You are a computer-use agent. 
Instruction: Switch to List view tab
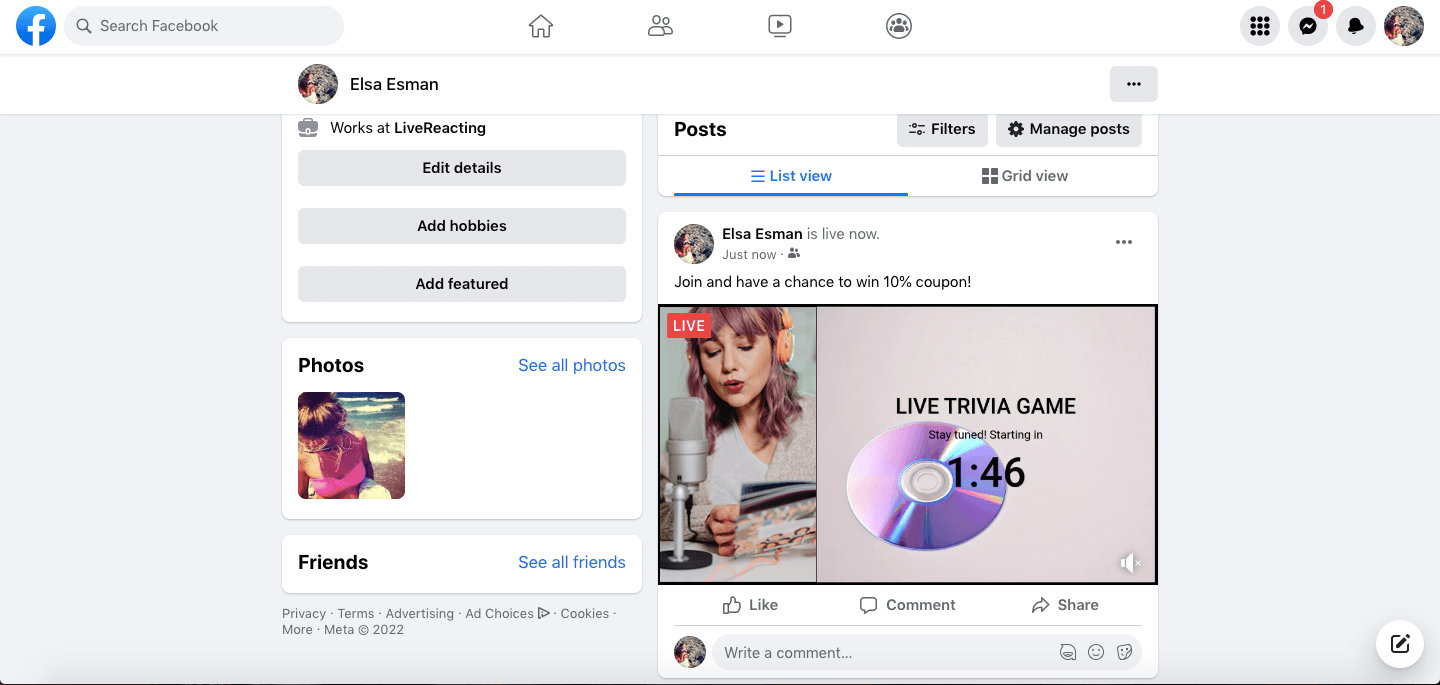click(791, 176)
